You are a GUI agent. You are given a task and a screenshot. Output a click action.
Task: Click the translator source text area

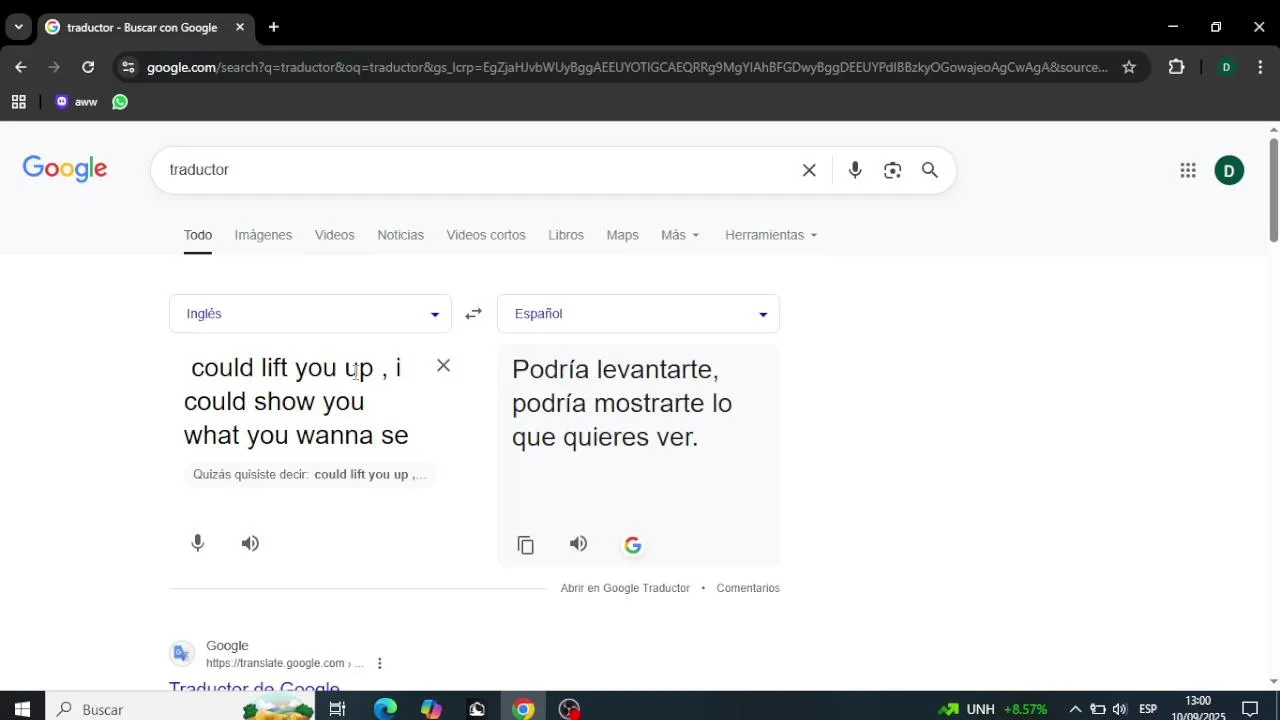pos(298,402)
